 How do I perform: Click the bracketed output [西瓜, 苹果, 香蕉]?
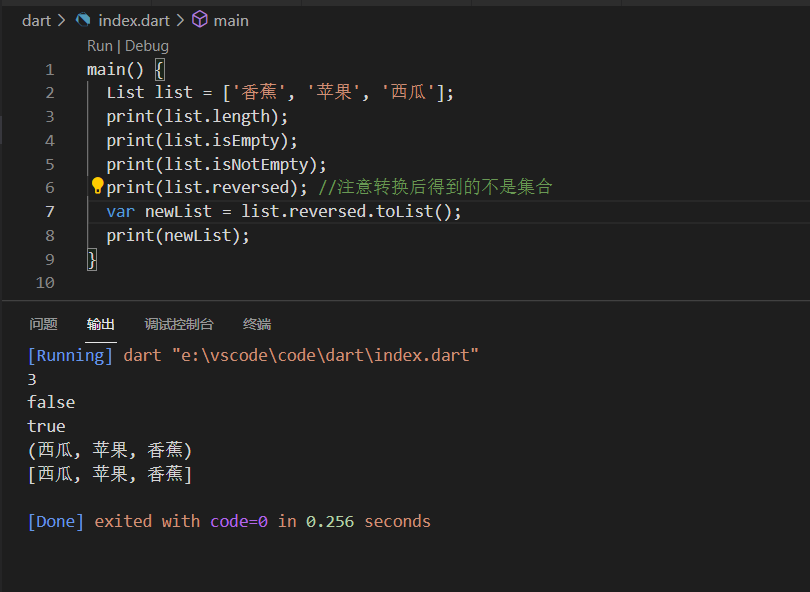110,474
